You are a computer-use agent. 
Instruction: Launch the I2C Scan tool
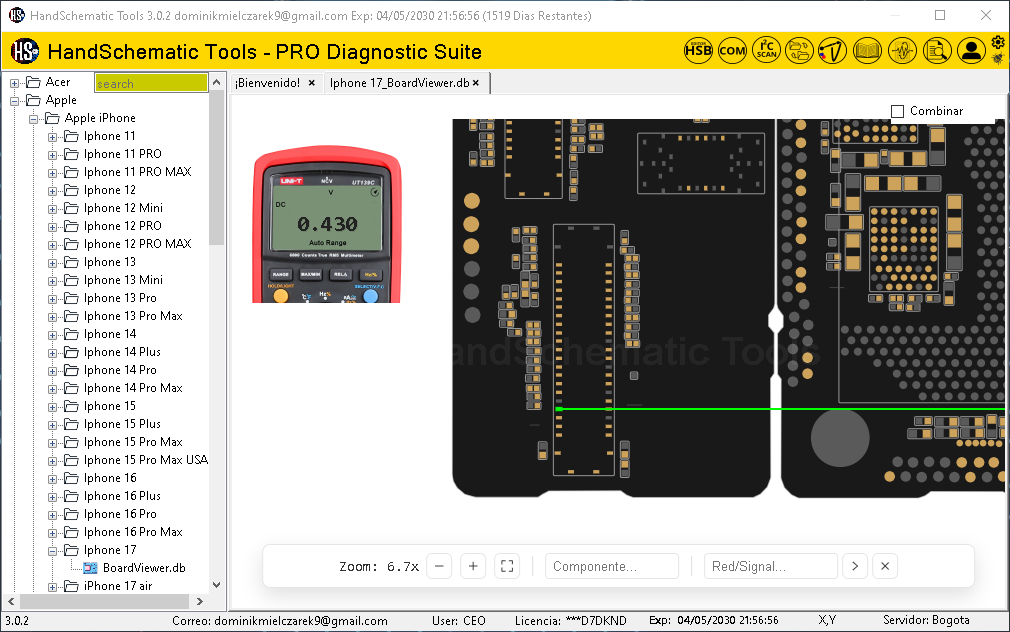coord(767,50)
